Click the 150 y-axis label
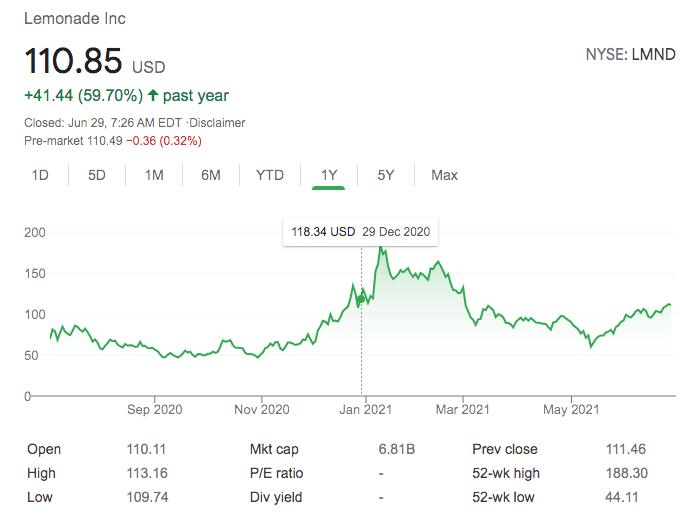Viewport: 695px width, 526px height. click(x=35, y=273)
